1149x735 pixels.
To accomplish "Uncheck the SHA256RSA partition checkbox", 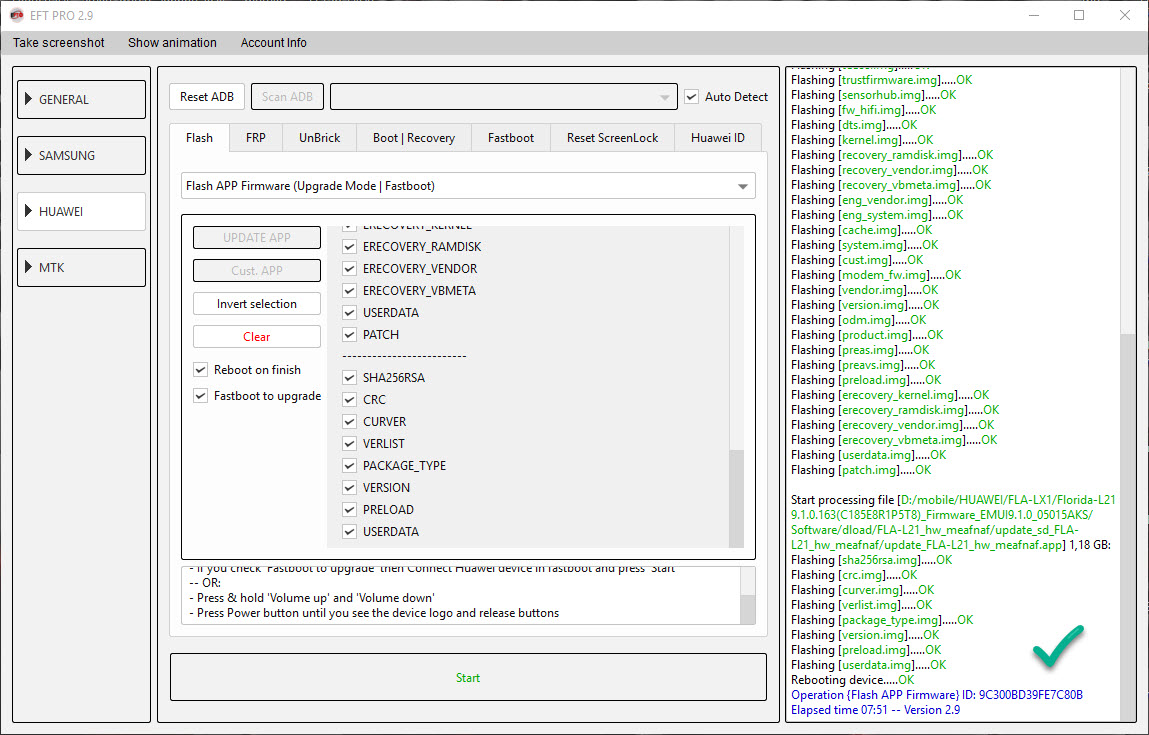I will click(350, 378).
